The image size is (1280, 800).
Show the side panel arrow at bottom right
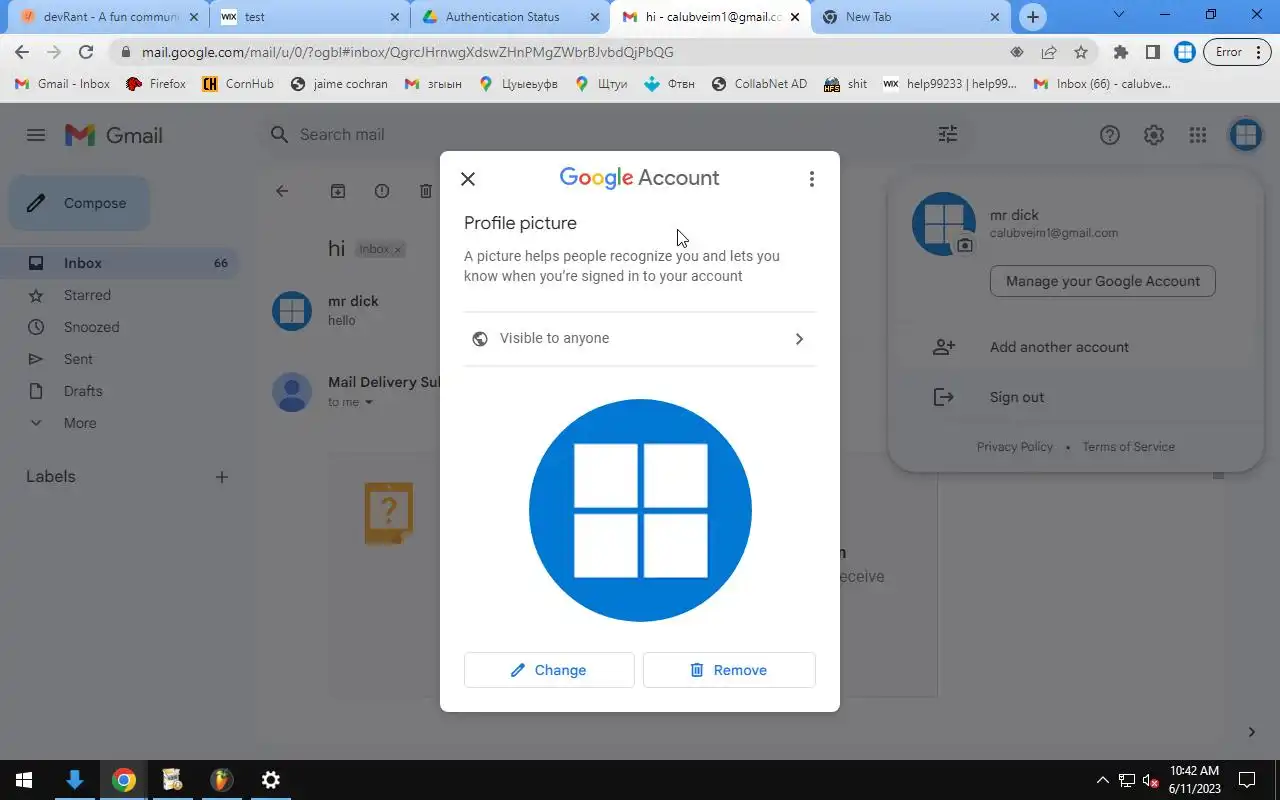(x=1251, y=732)
